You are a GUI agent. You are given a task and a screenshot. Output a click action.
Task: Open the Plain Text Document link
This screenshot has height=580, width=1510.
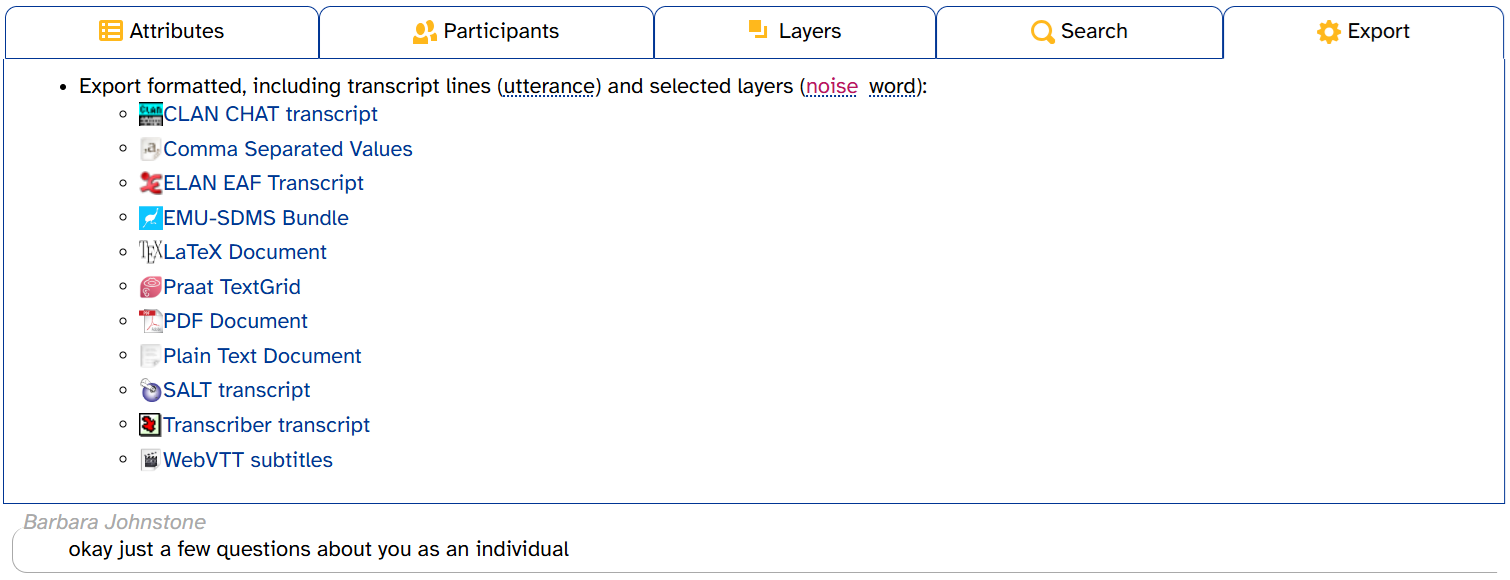pos(262,356)
